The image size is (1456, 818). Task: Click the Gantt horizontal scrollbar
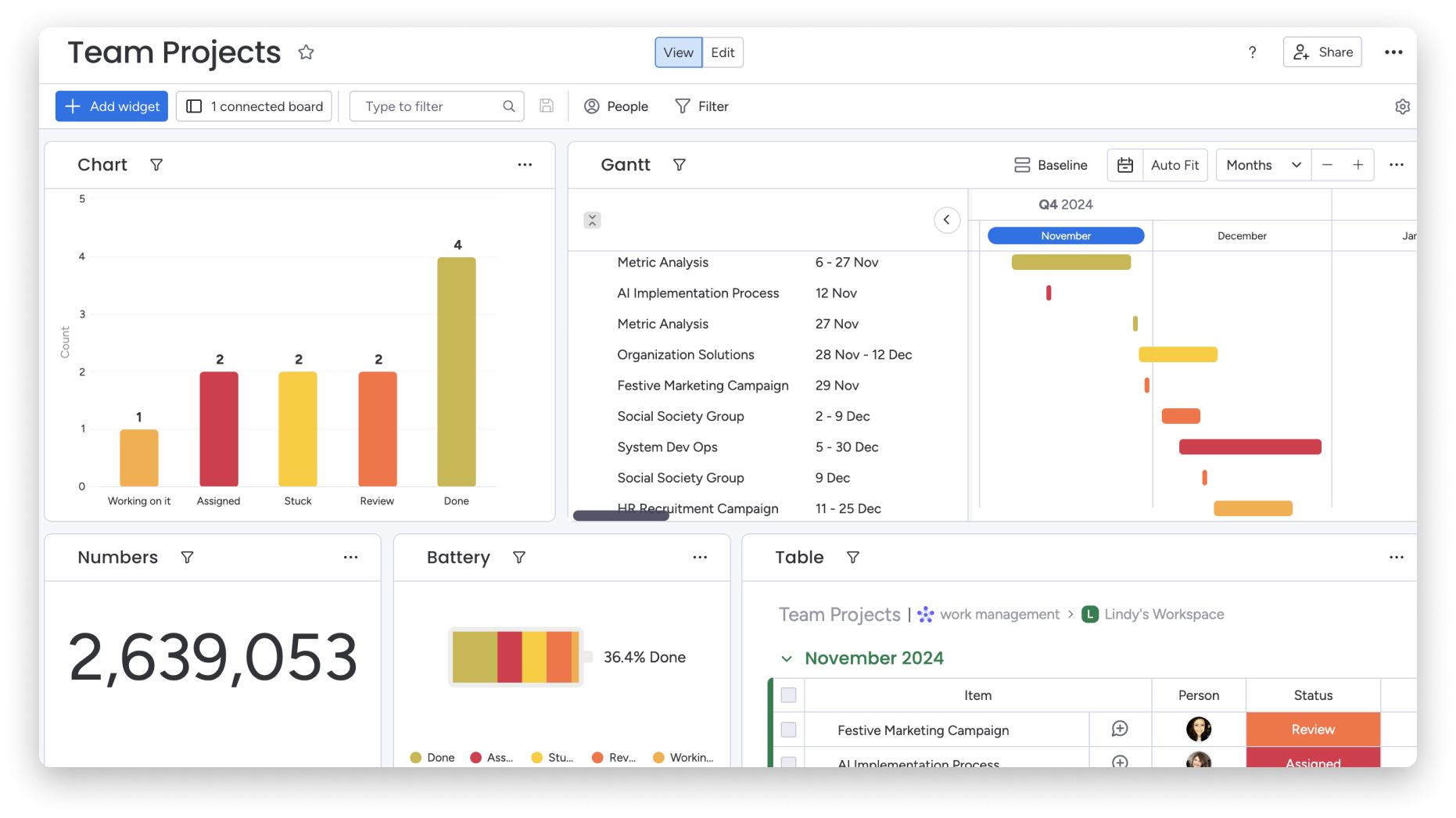tap(621, 515)
